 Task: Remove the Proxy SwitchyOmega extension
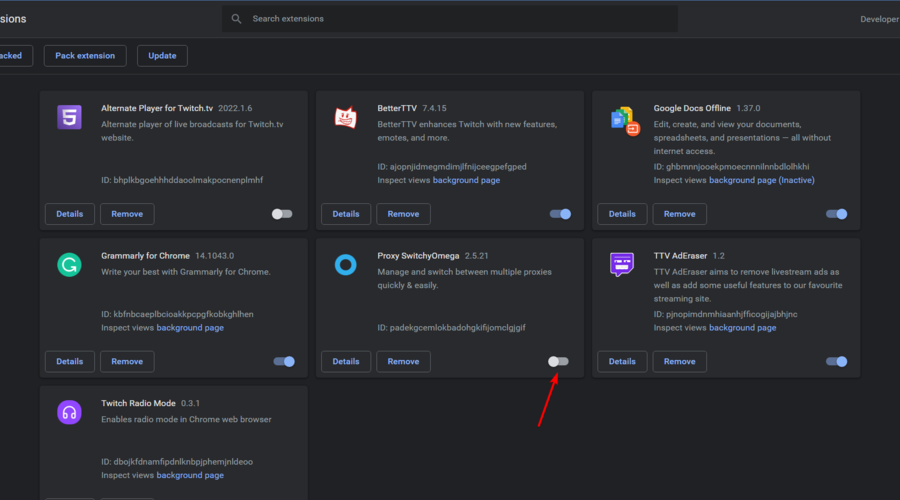(x=403, y=361)
